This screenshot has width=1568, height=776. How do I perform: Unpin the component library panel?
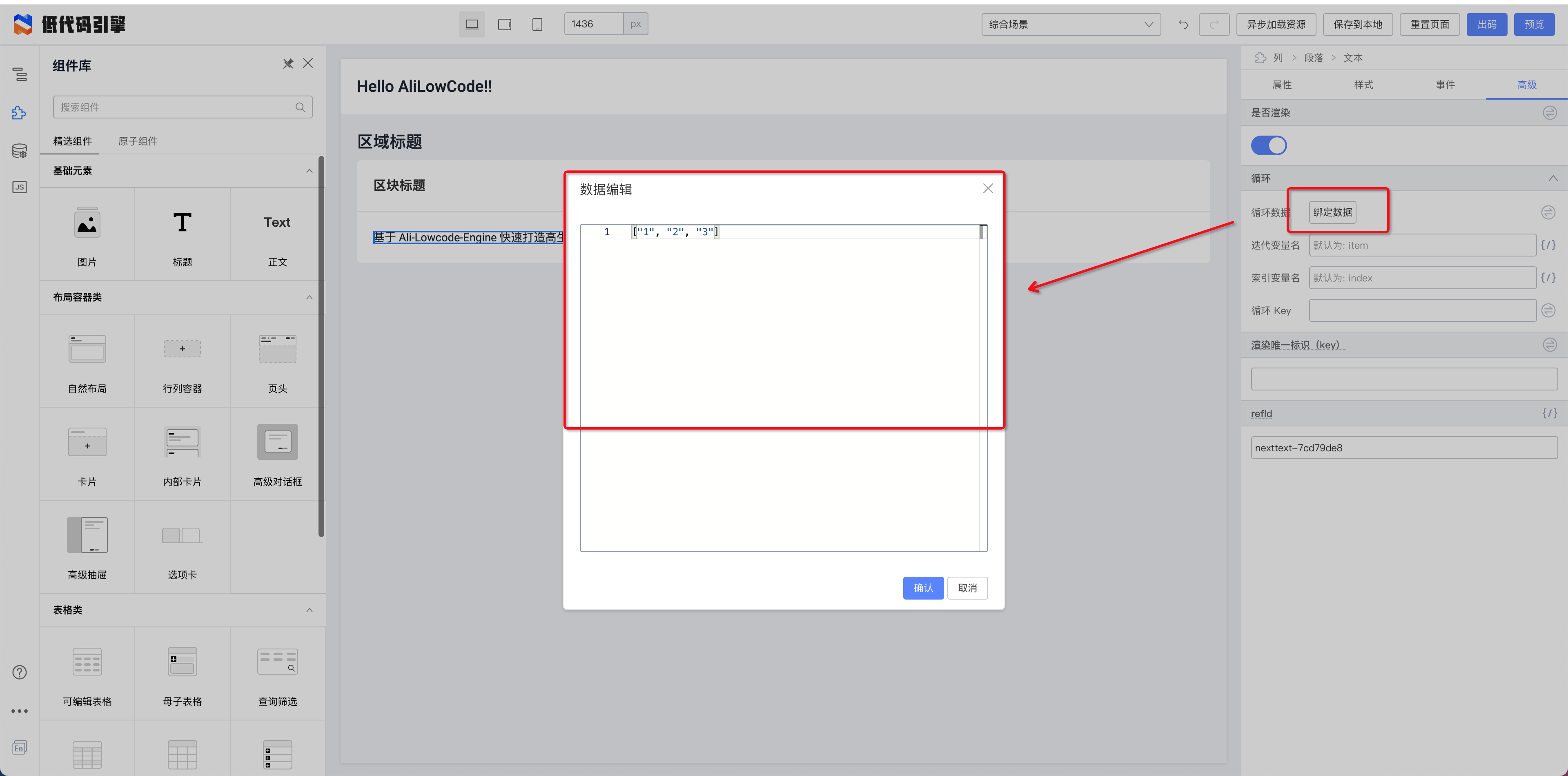[x=288, y=63]
